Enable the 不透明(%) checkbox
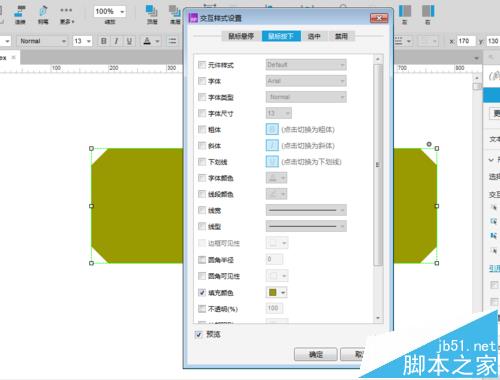 202,309
